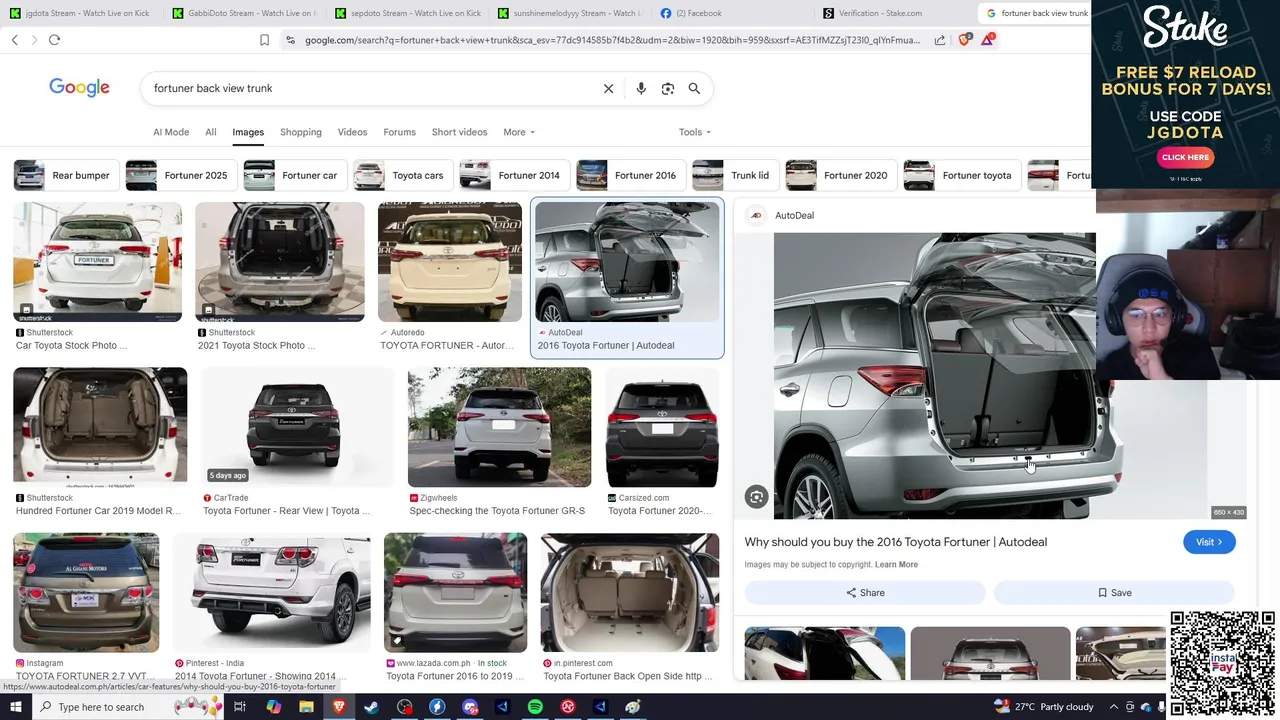1280x720 pixels.
Task: Search inside image with lens icon on preview
Action: 757,497
